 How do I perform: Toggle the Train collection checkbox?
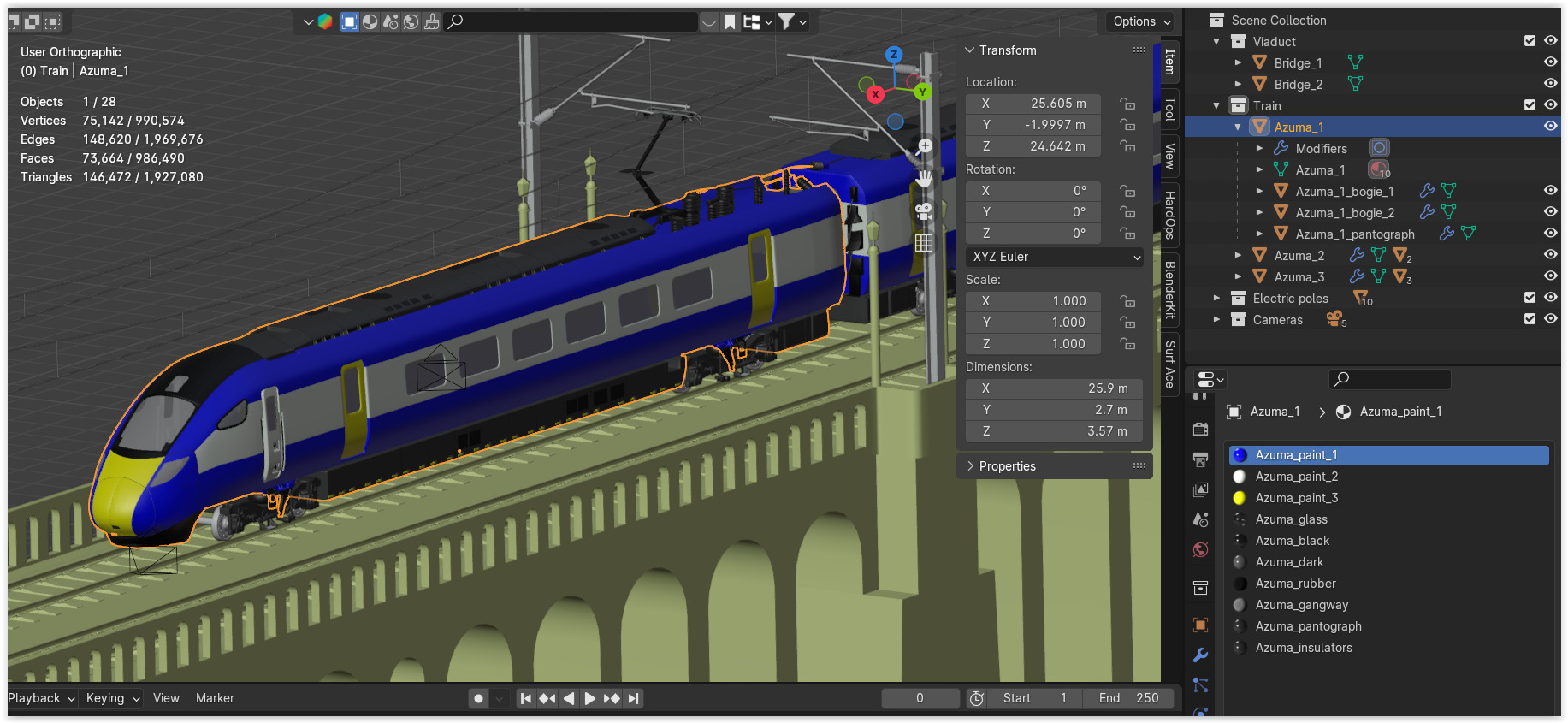tap(1530, 105)
